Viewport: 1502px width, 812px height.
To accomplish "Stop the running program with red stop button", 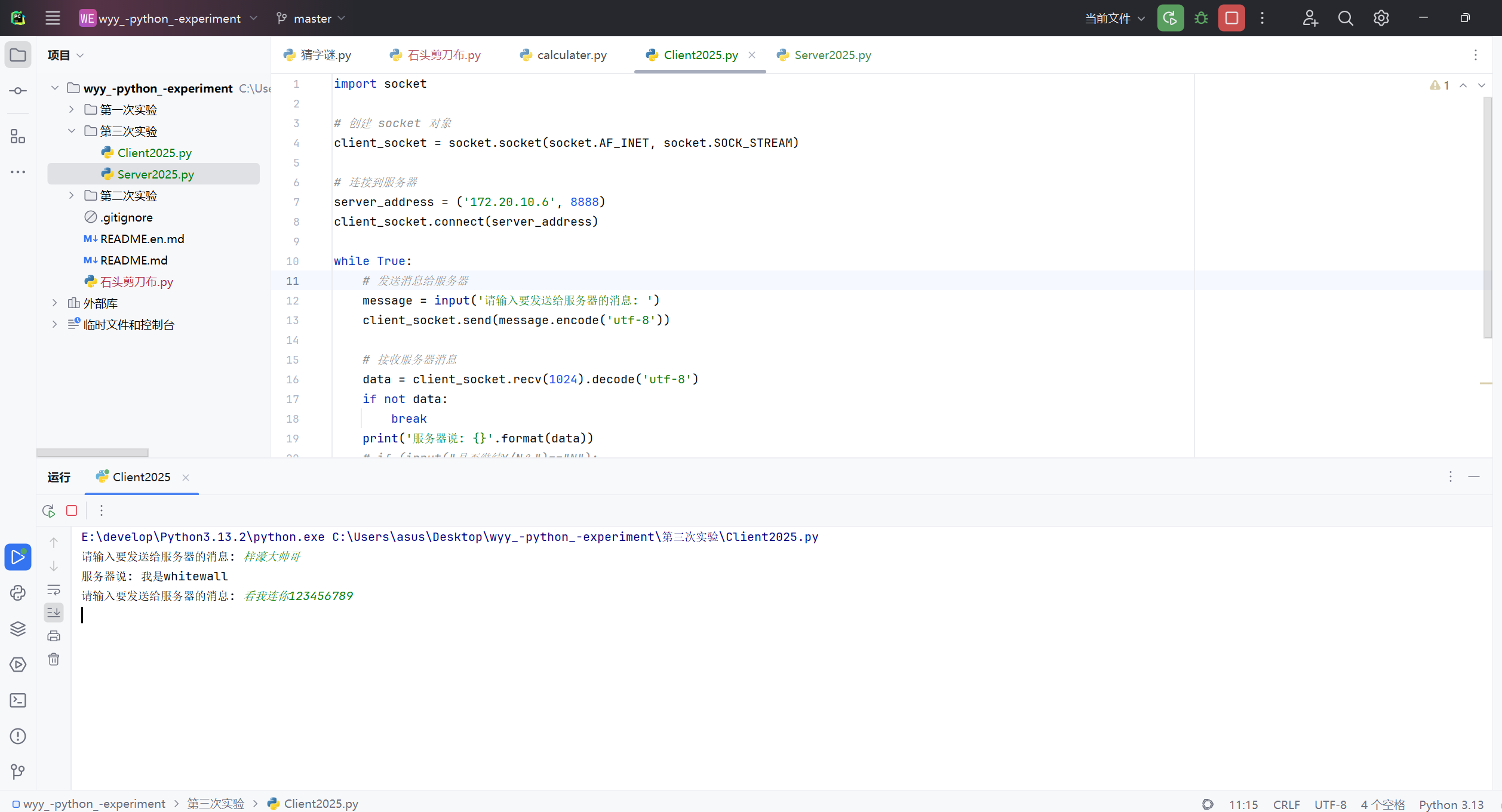I will pos(1231,18).
